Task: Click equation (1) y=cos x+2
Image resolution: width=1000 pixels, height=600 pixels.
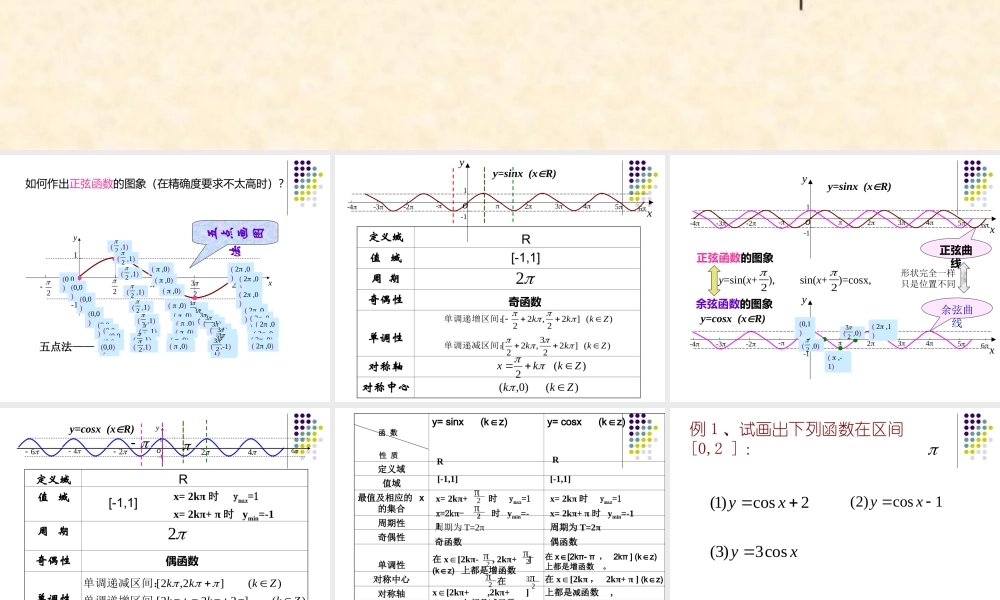Action: click(x=759, y=502)
